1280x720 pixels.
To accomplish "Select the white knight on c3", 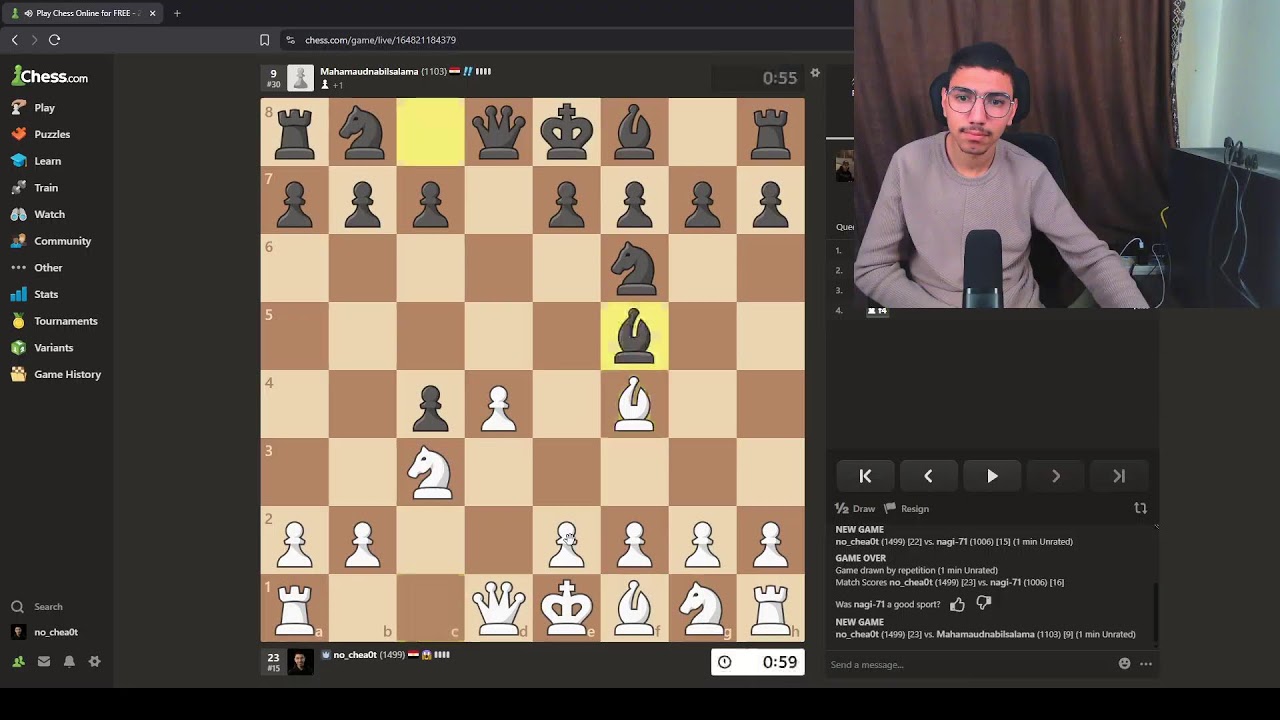I will (x=430, y=471).
